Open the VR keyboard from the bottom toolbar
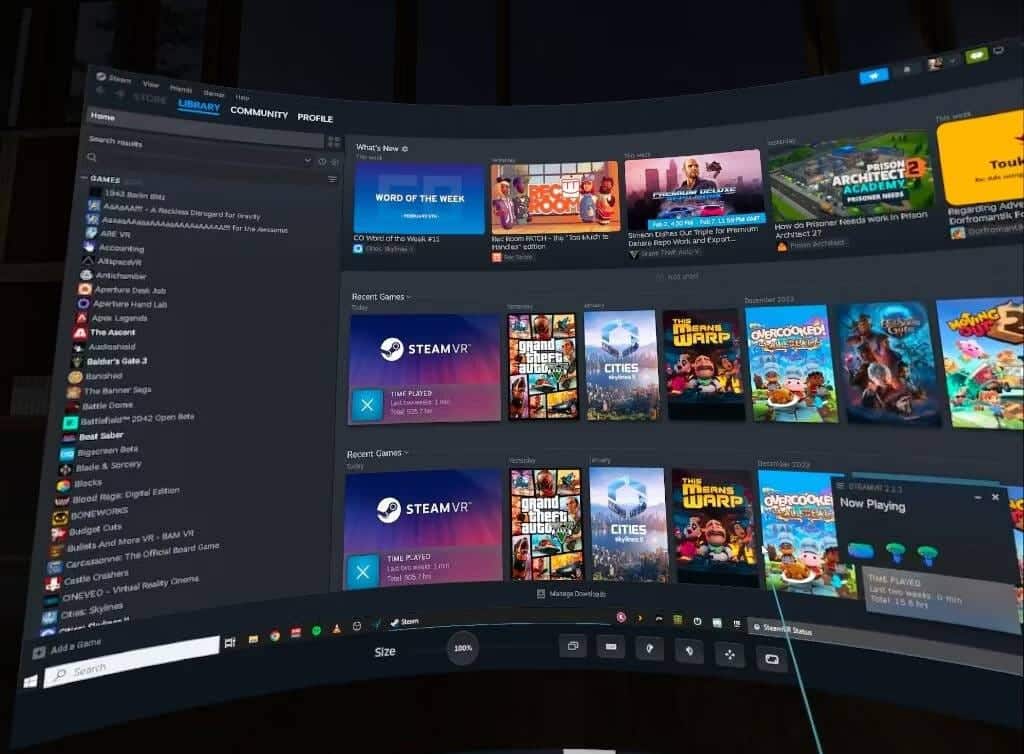This screenshot has width=1024, height=754. point(611,647)
